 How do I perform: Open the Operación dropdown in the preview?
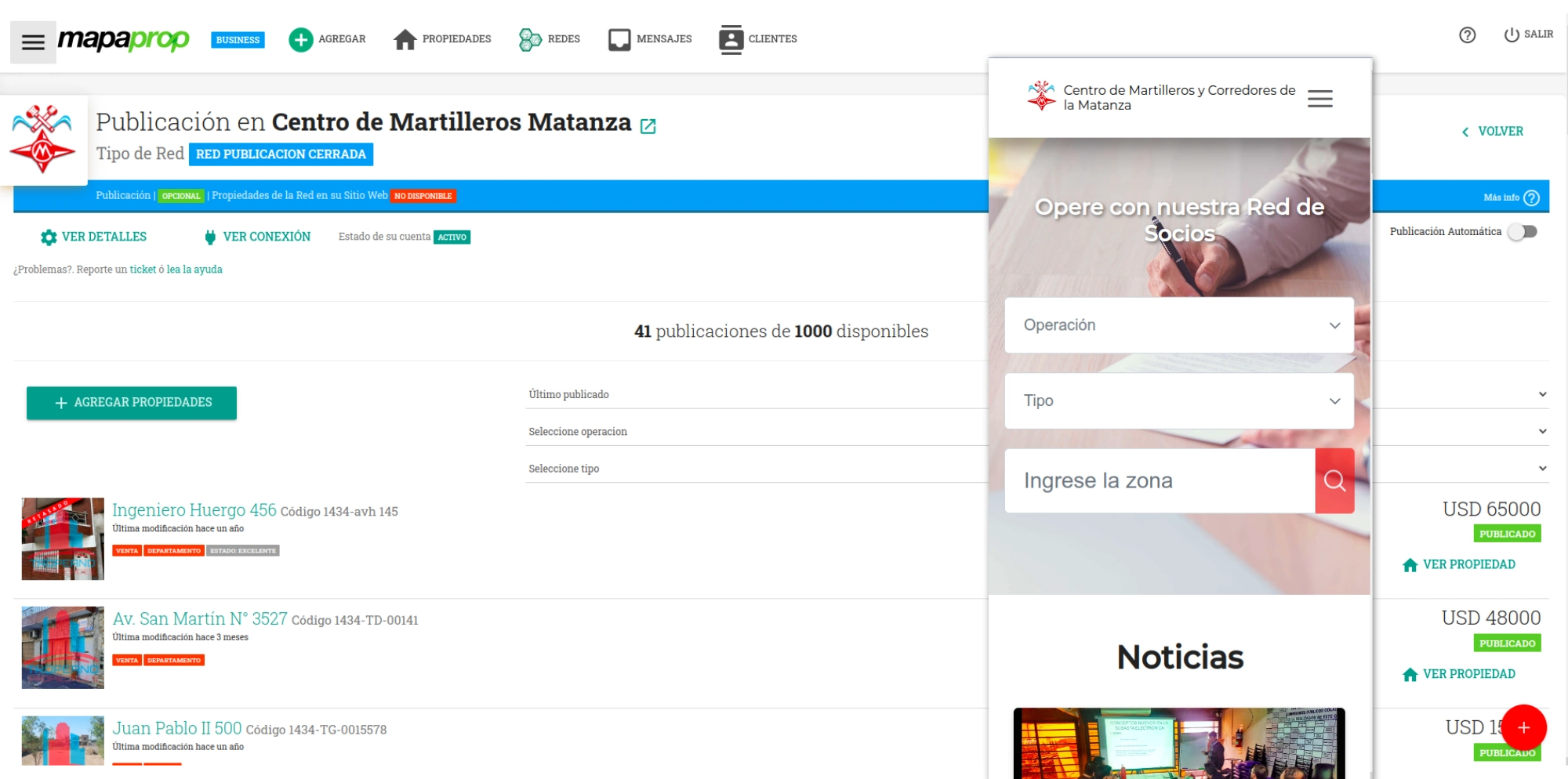coord(1179,325)
